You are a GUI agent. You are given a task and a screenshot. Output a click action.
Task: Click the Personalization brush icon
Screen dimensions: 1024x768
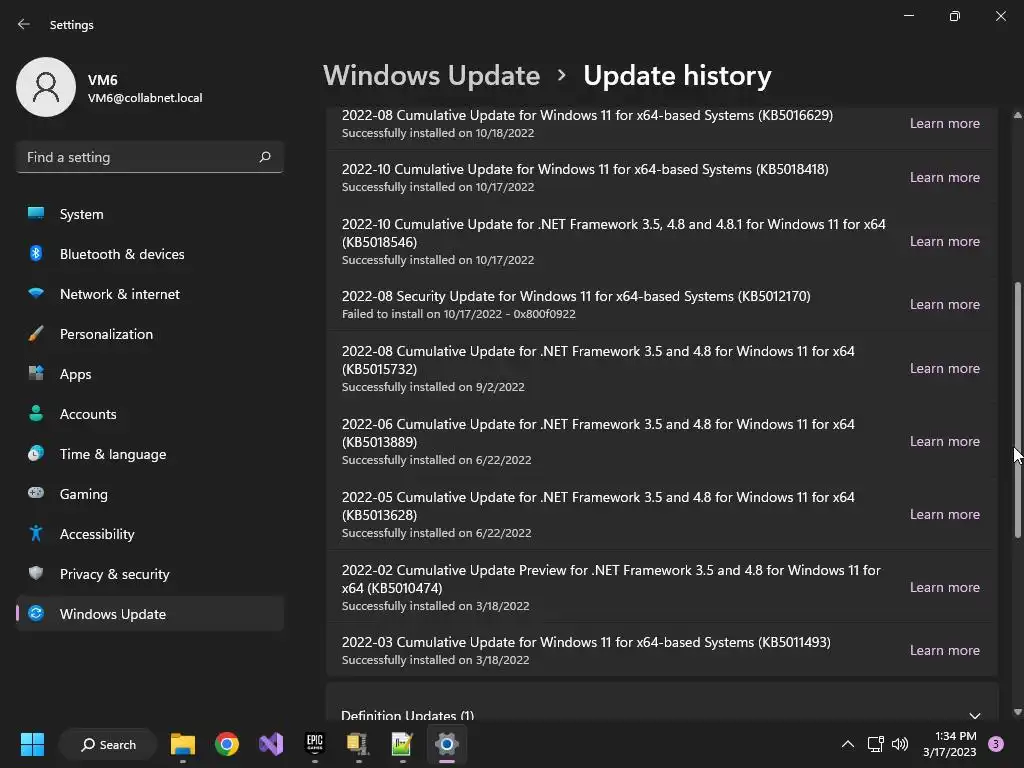(x=36, y=334)
